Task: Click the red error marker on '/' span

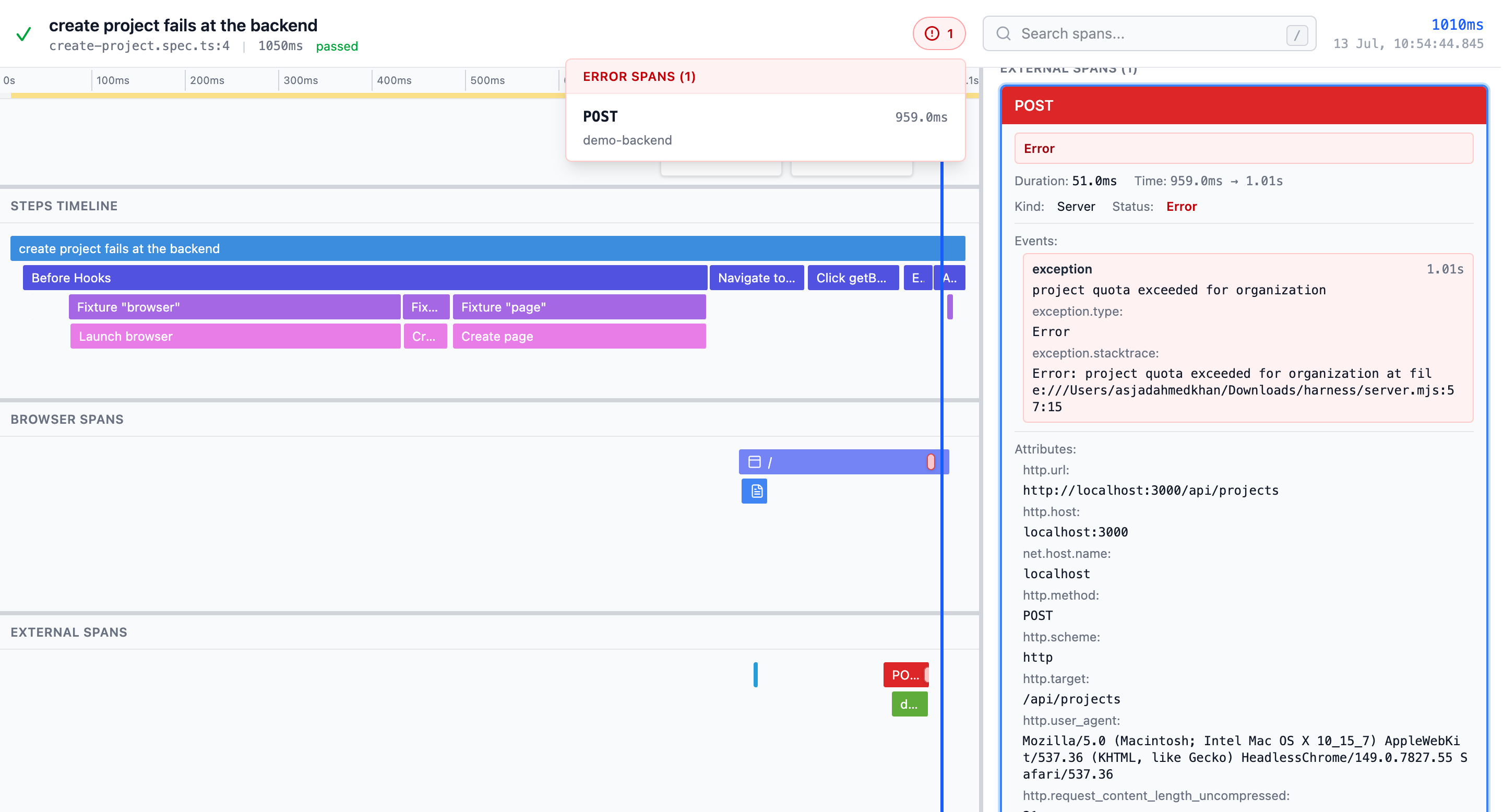Action: 931,461
